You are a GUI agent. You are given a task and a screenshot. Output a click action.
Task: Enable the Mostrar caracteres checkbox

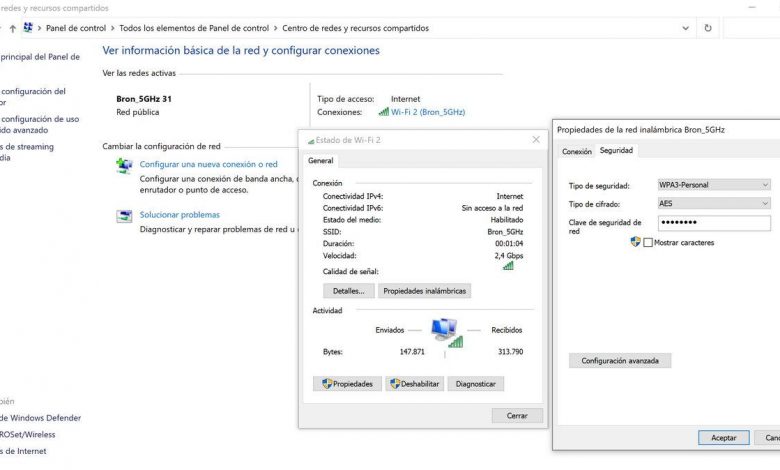tap(648, 242)
